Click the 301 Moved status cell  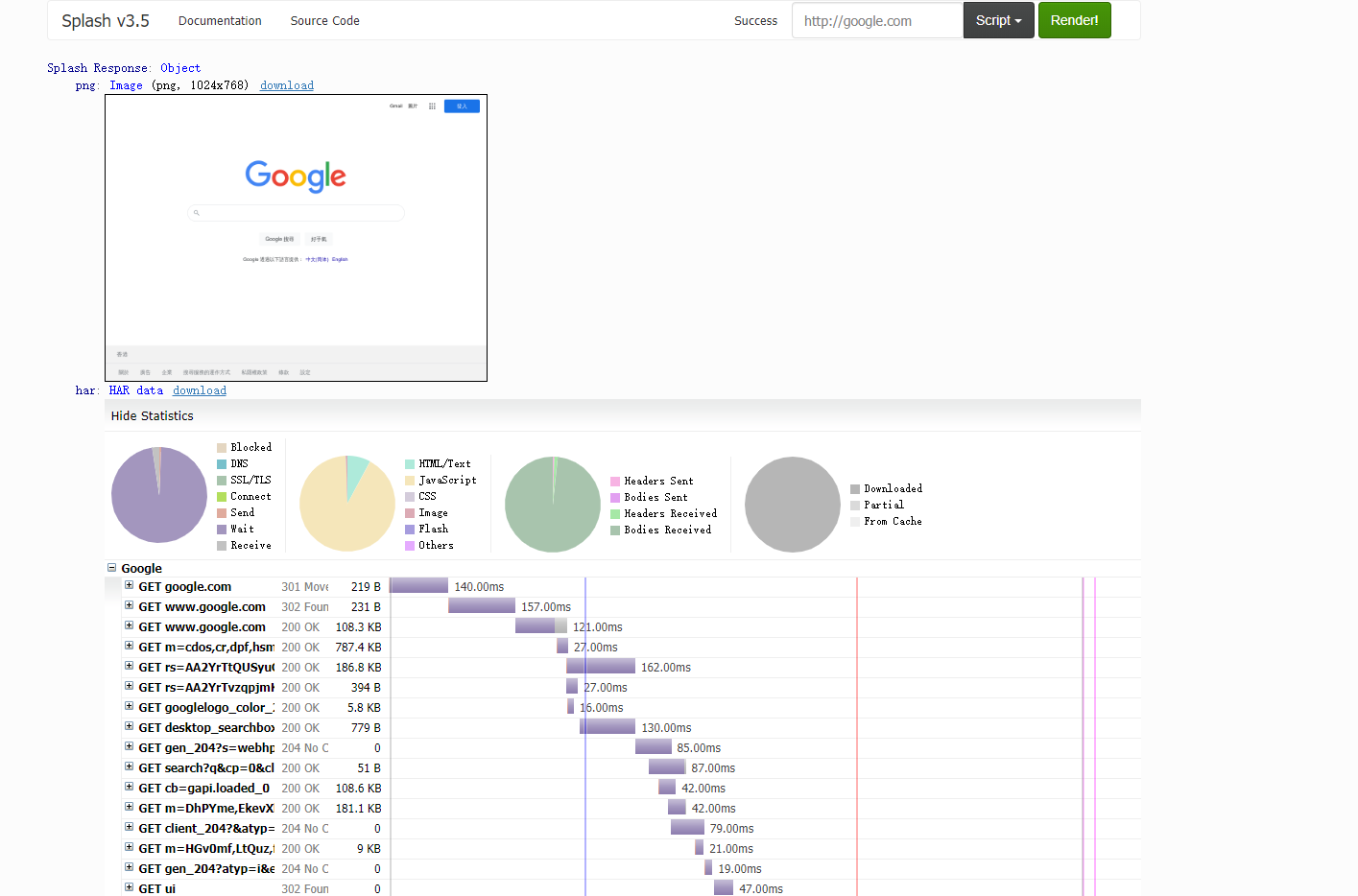305,587
